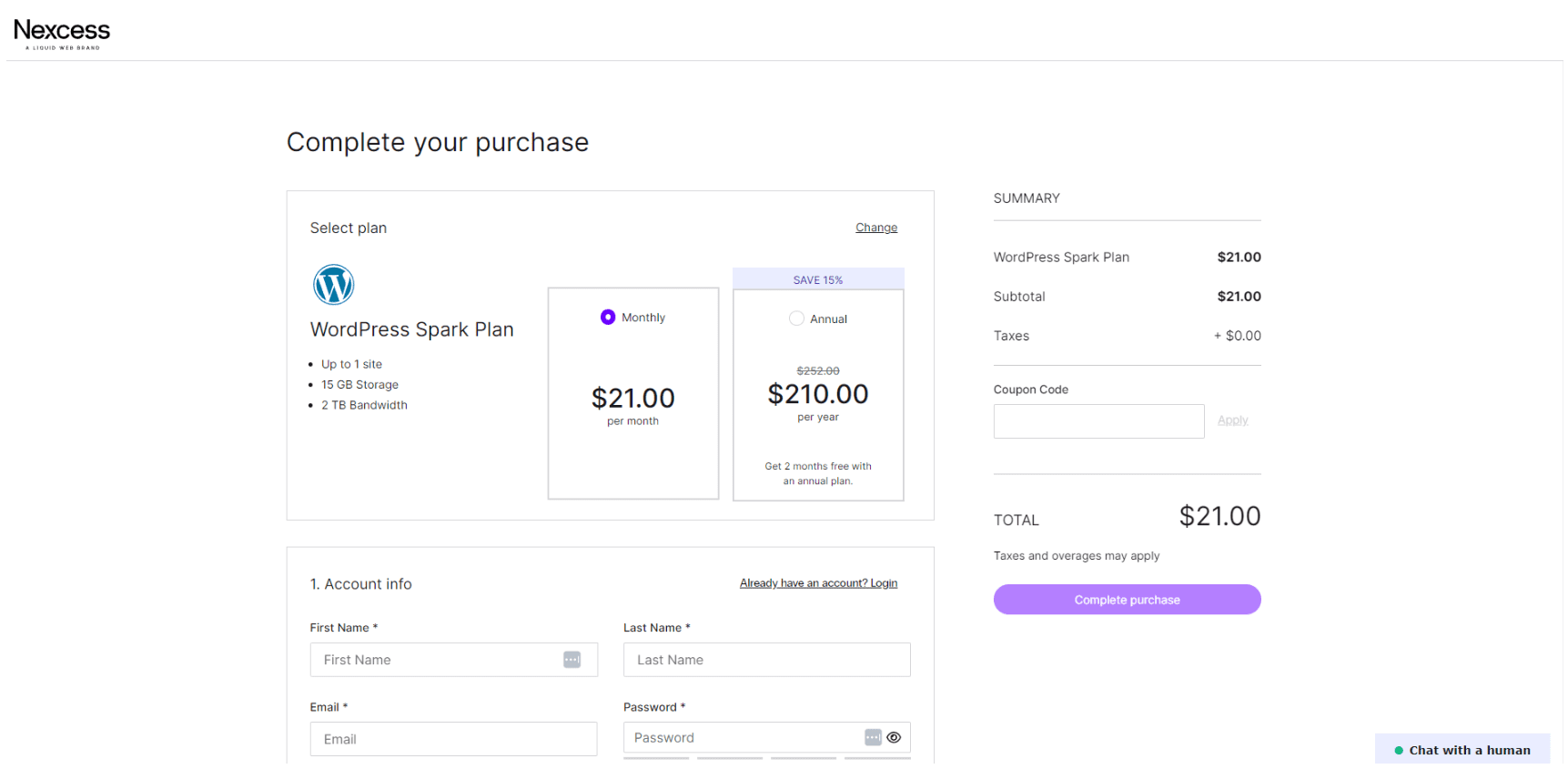Click Complete purchase button
1568x769 pixels.
pos(1127,600)
